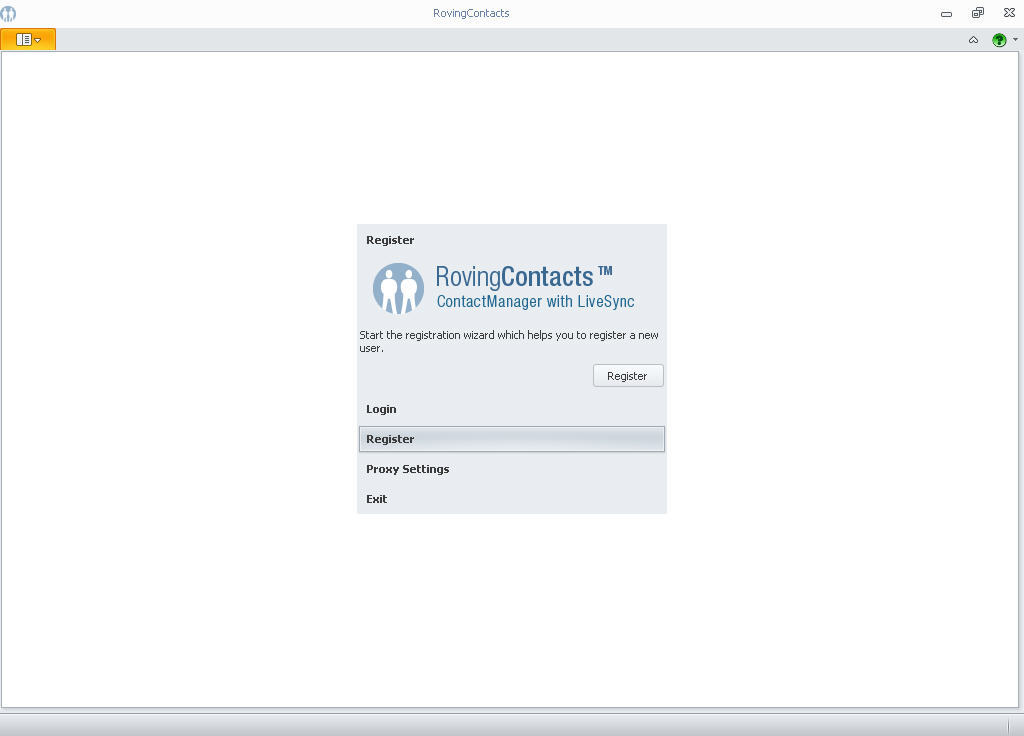Click the RovingContacts icon in title bar
The height and width of the screenshot is (736, 1024).
coord(8,13)
